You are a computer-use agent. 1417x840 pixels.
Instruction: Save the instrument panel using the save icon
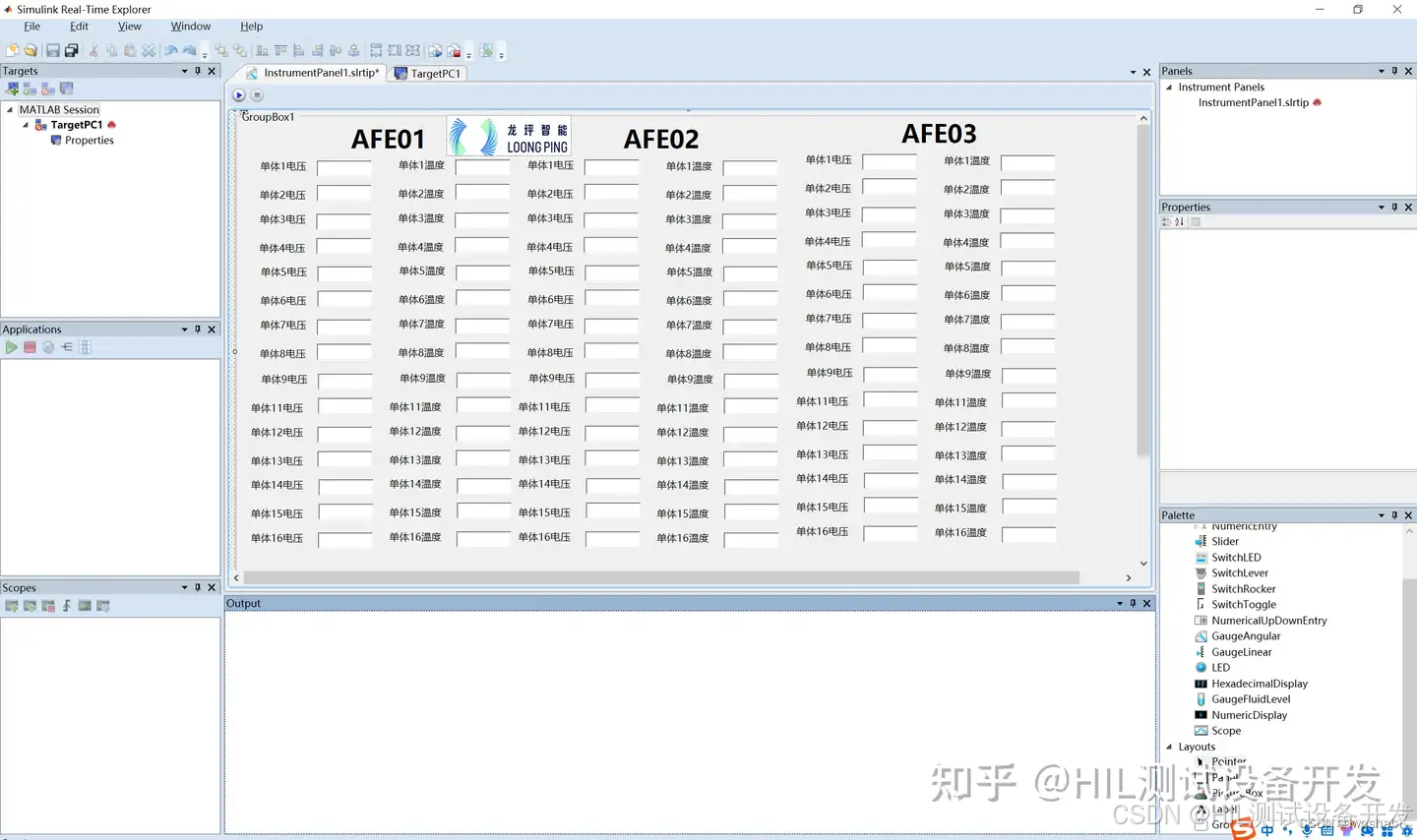pos(52,50)
